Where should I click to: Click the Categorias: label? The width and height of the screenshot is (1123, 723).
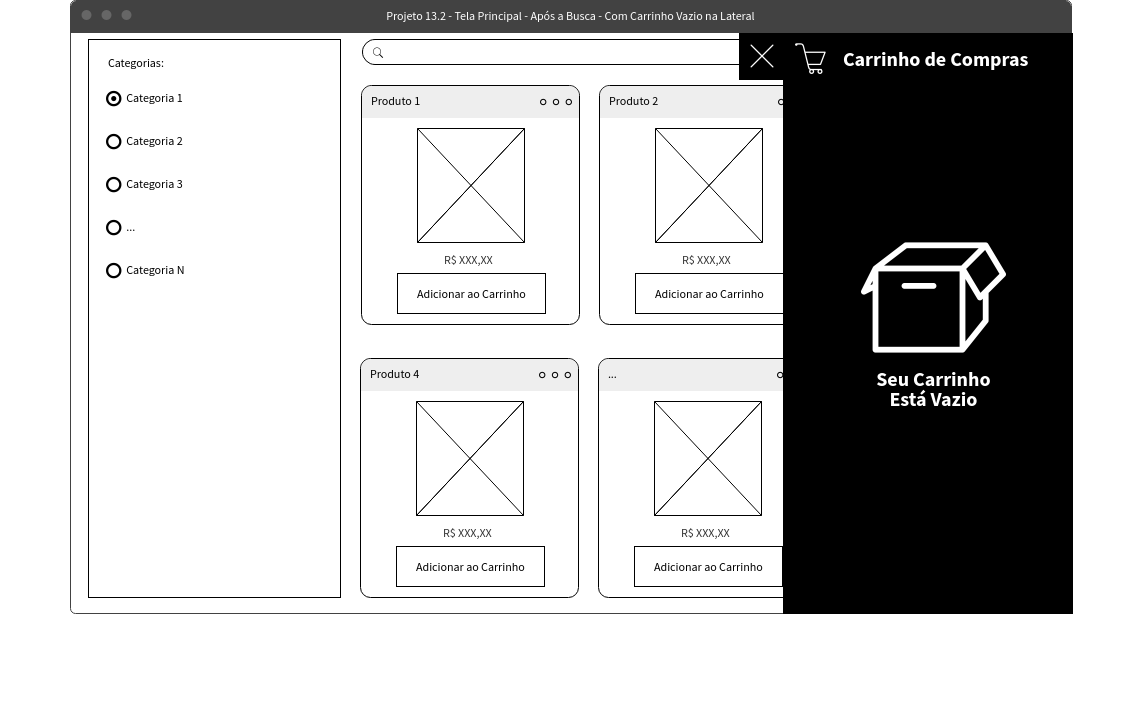(136, 63)
